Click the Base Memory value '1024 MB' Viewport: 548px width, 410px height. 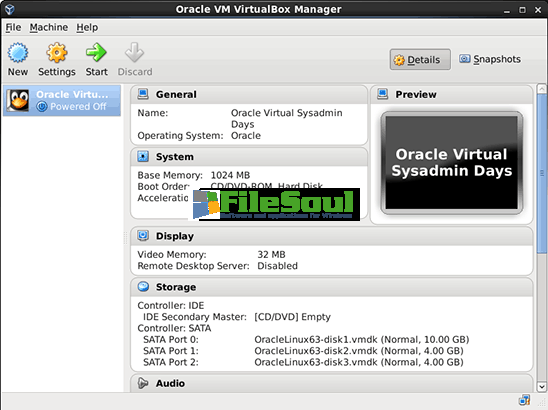click(230, 175)
